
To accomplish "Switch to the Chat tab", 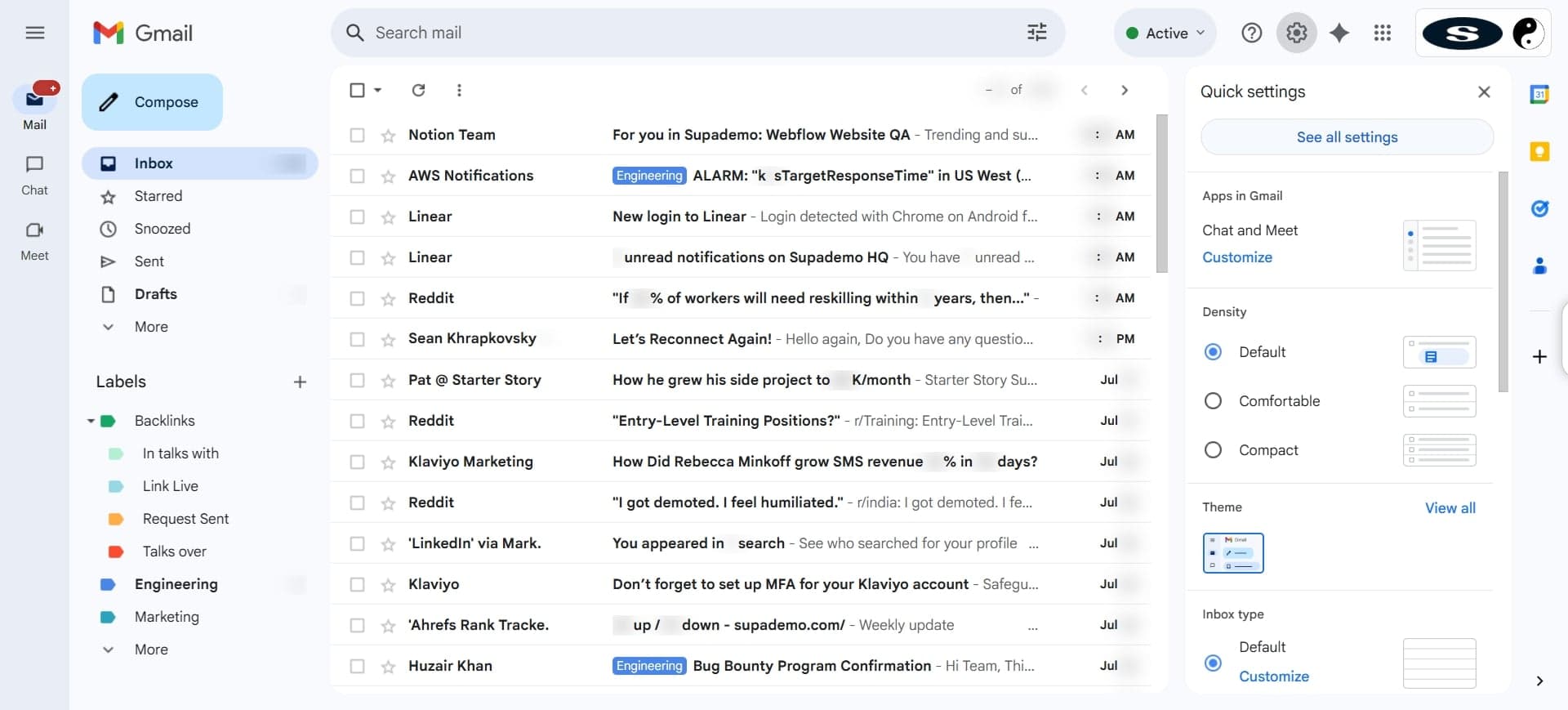I will [34, 175].
